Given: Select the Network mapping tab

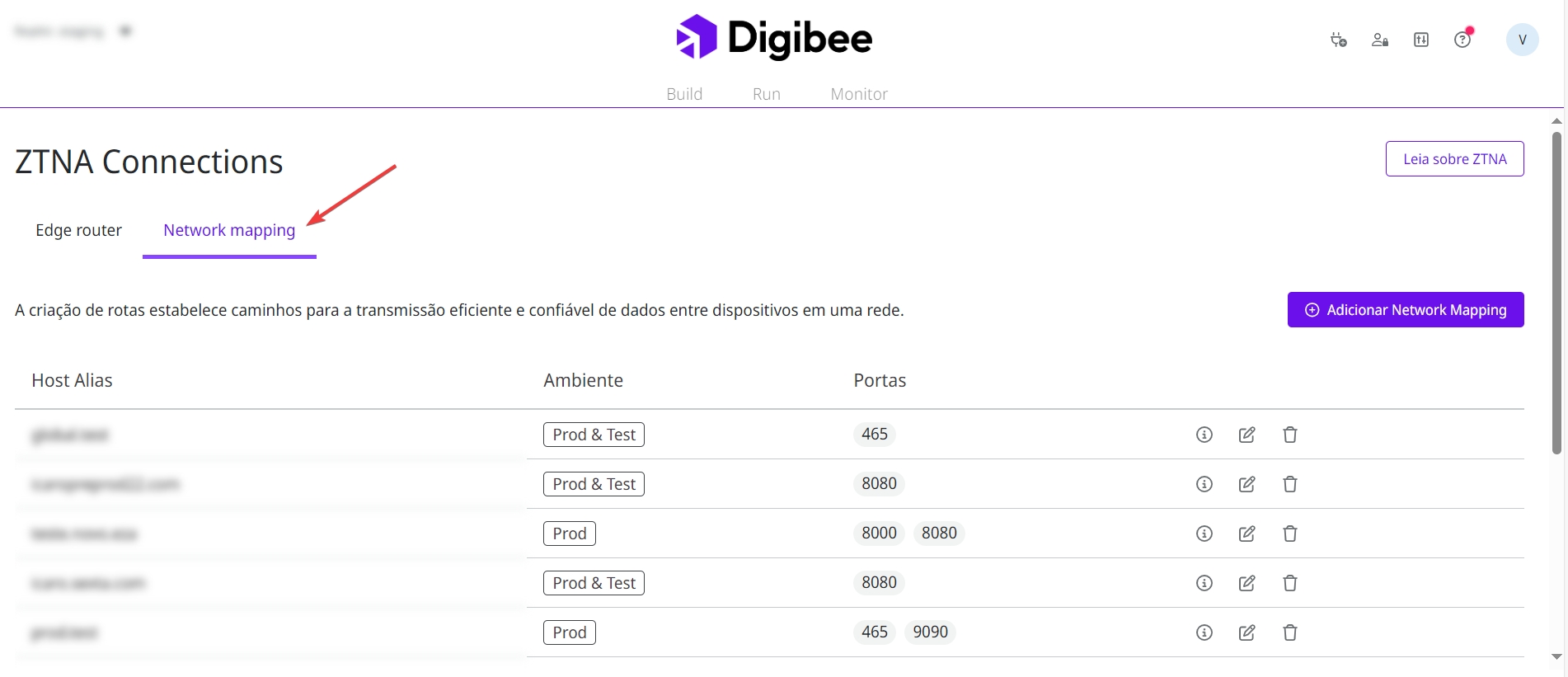Looking at the screenshot, I should 229,230.
